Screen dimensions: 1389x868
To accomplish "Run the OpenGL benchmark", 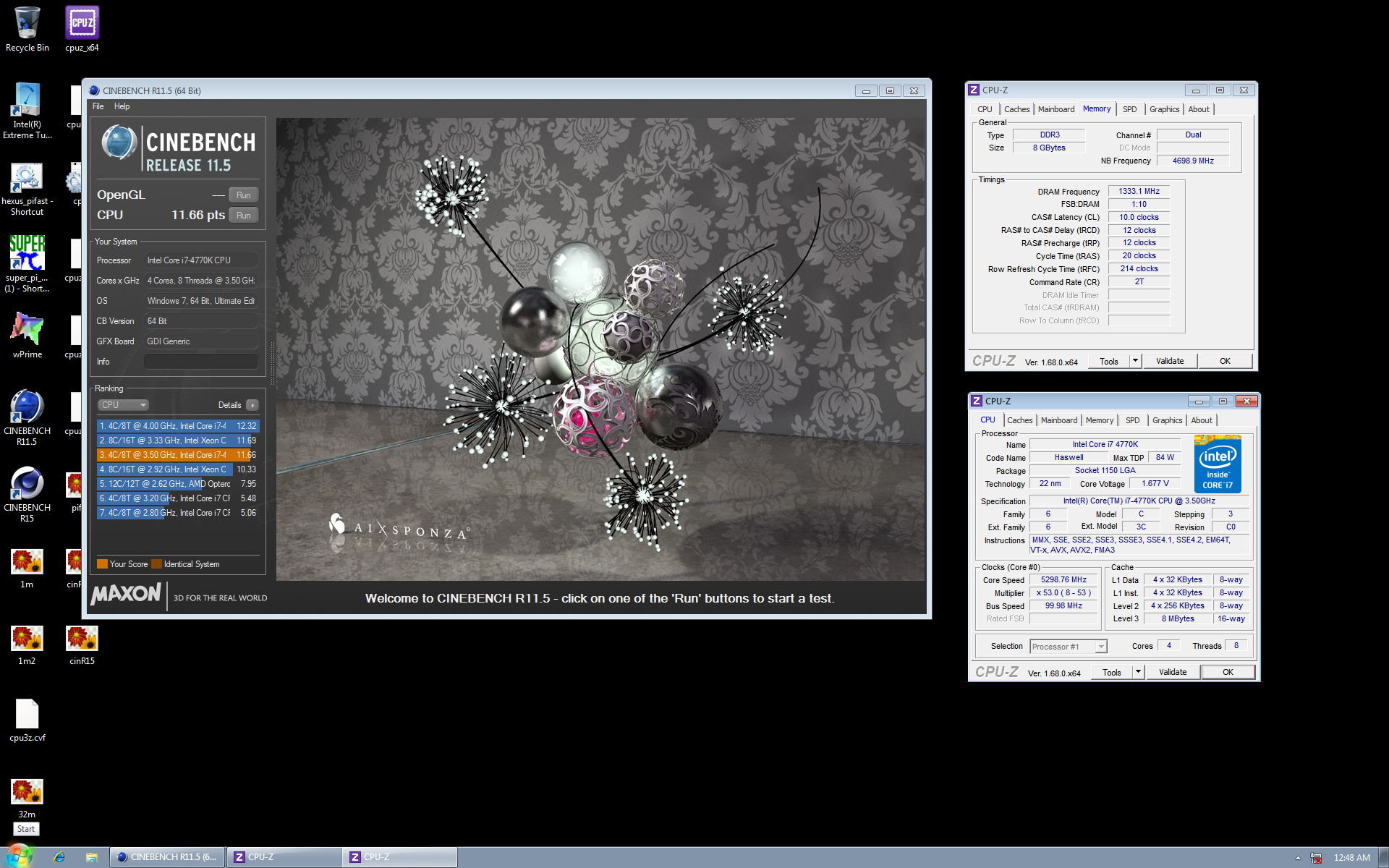I will [244, 195].
